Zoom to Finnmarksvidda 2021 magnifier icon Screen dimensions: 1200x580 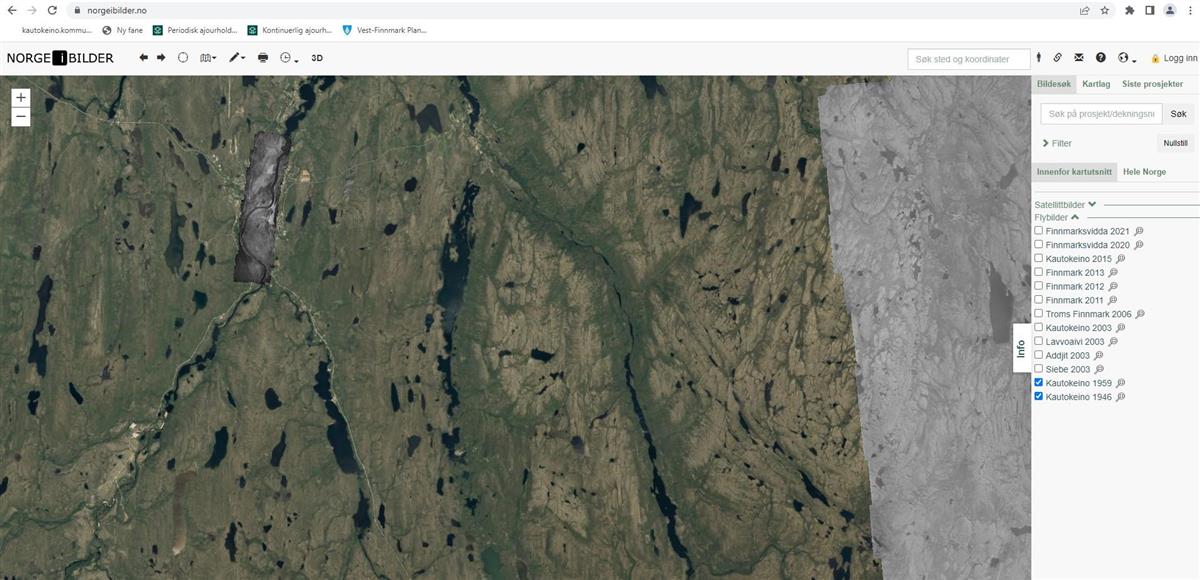pyautogui.click(x=1139, y=231)
